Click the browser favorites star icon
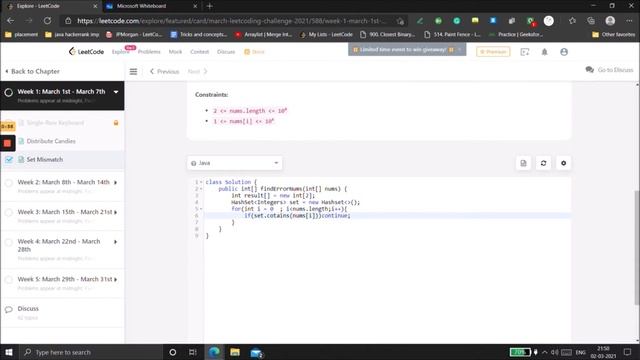This screenshot has width=640, height=360. [572, 20]
